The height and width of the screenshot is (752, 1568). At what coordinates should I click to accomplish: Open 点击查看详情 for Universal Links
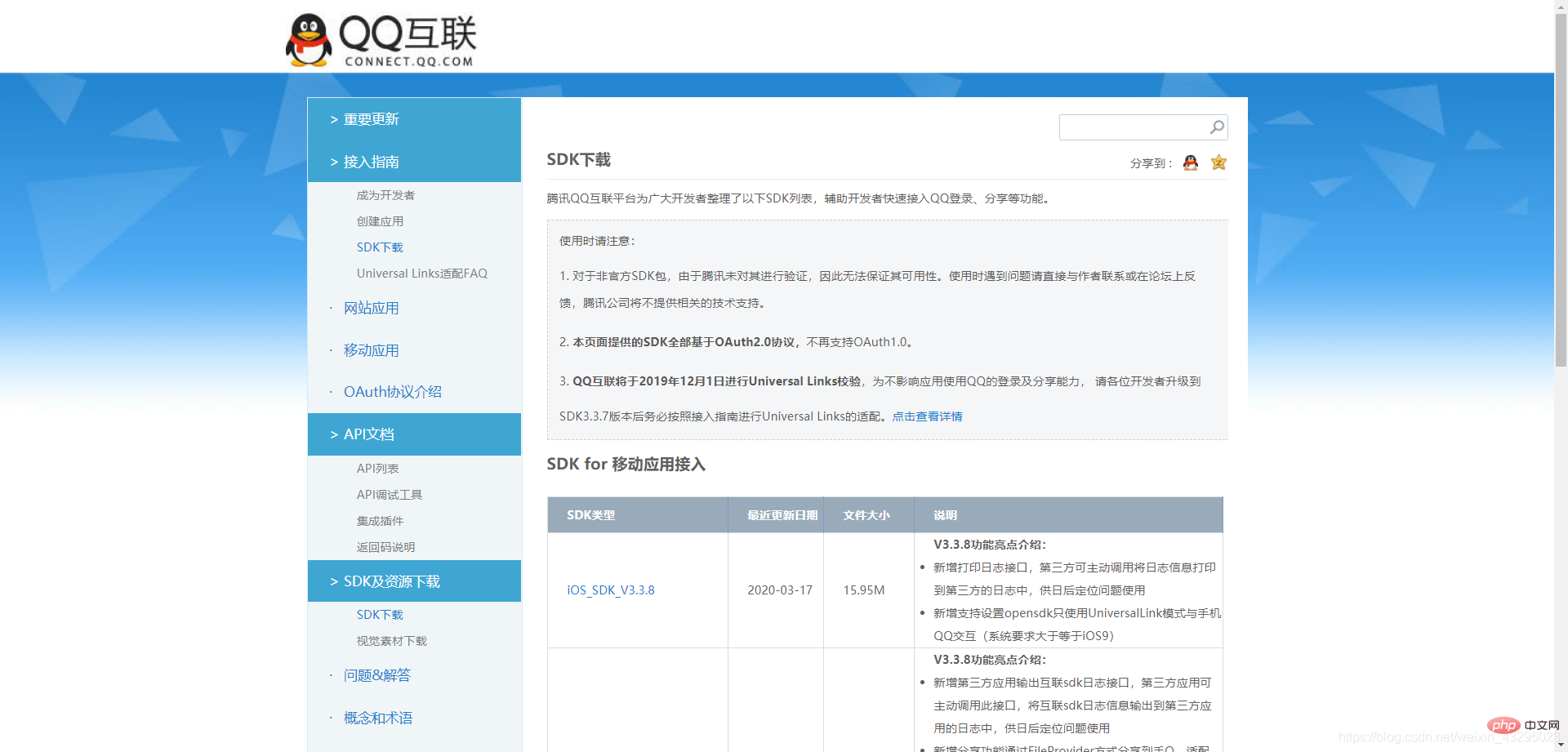[x=927, y=416]
